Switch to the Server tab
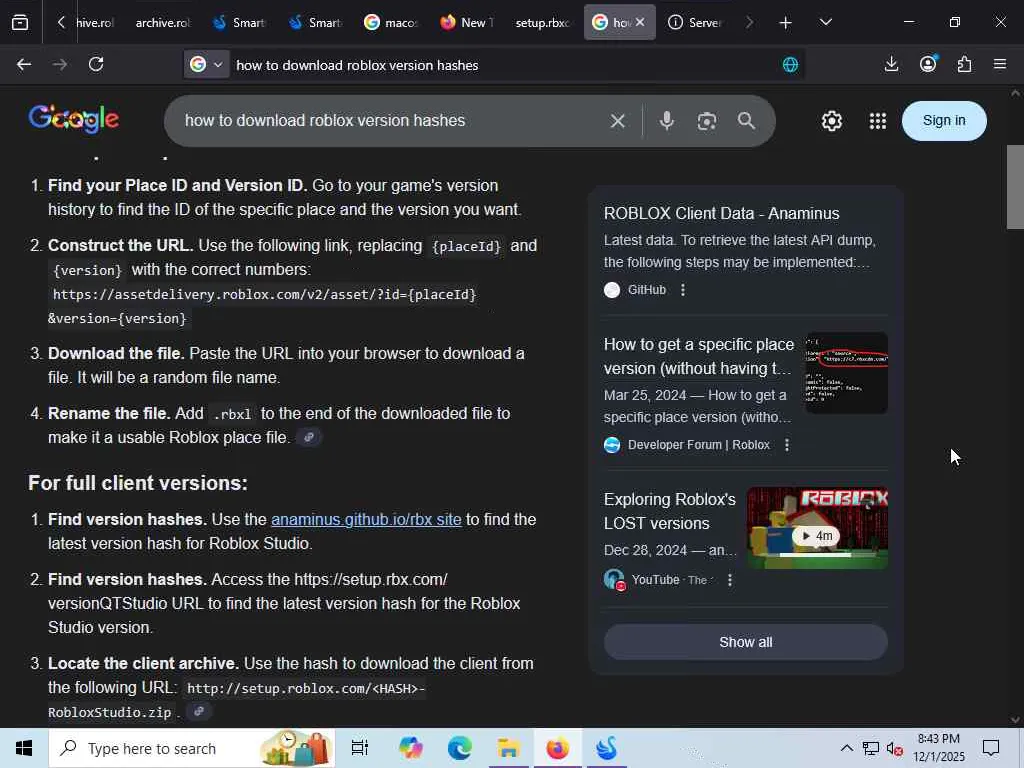The height and width of the screenshot is (768, 1024). coord(696,23)
